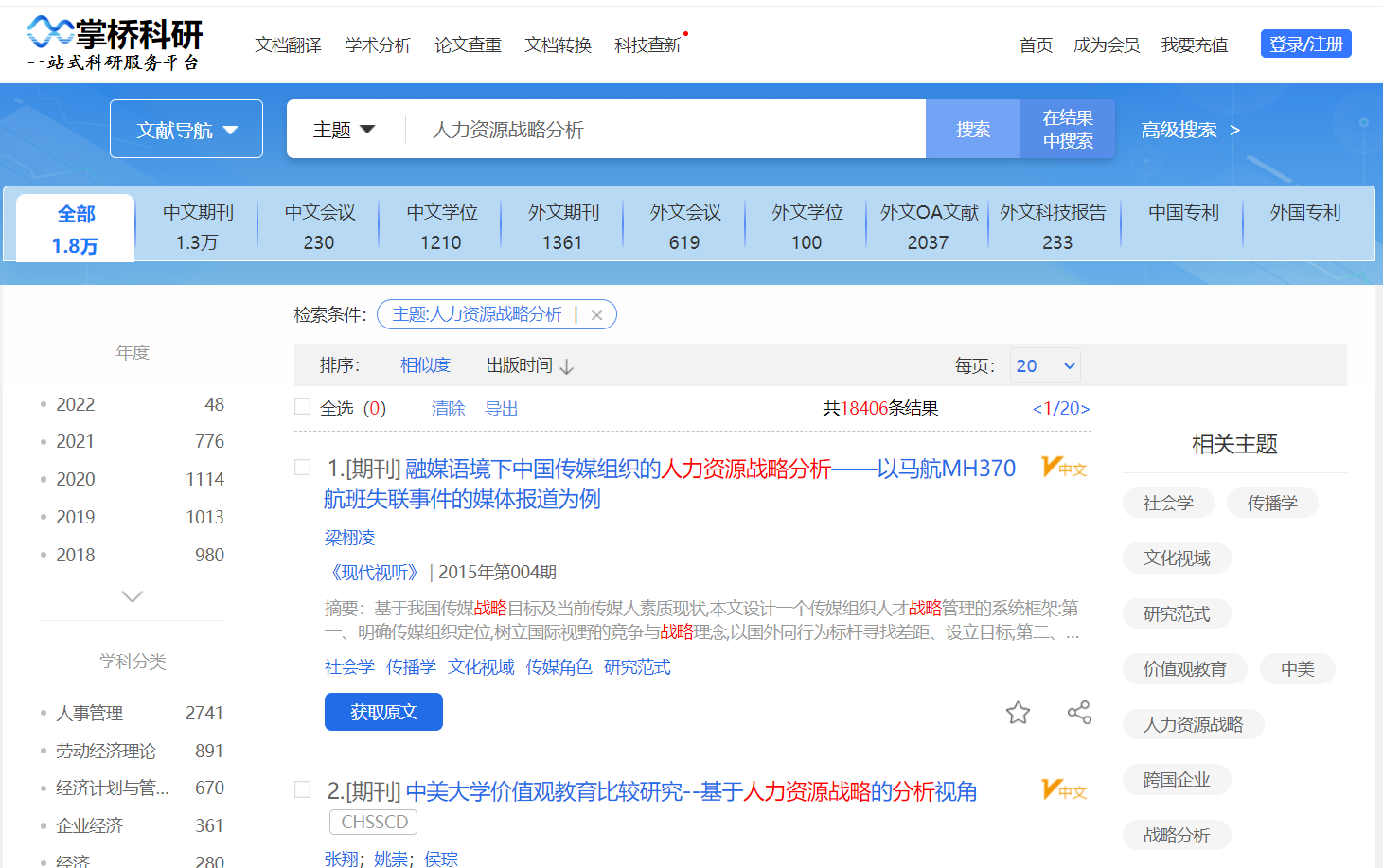Open result 1 title about 融媒语境

[x=669, y=483]
